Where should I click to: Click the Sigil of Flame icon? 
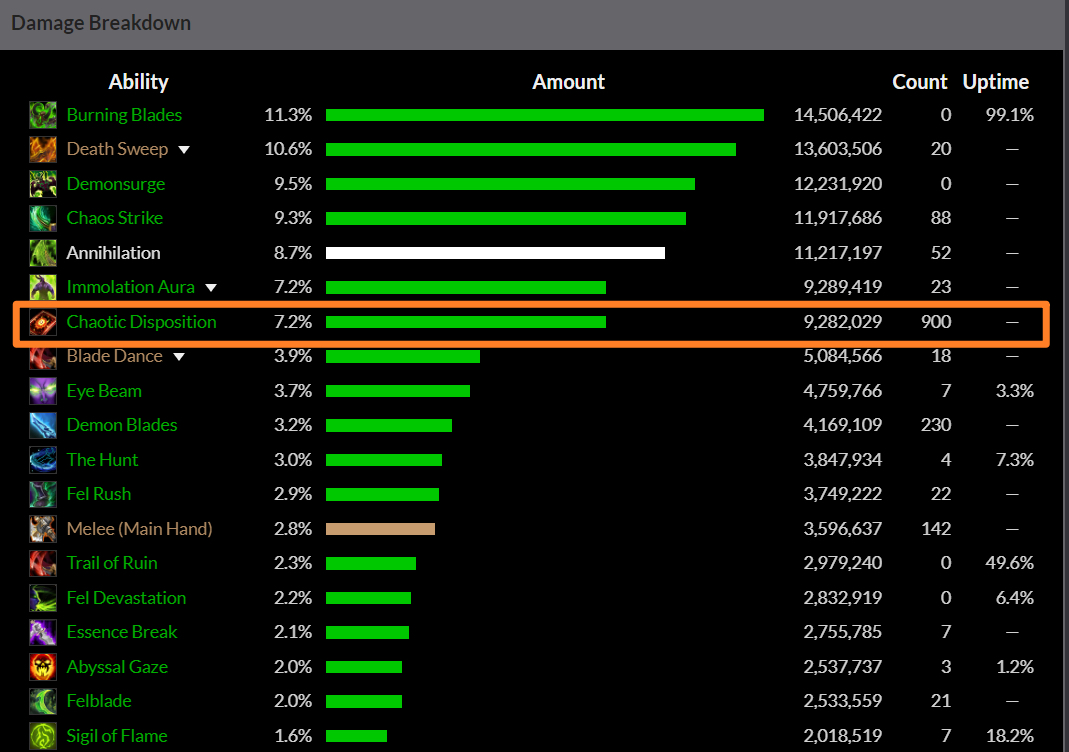tap(42, 736)
